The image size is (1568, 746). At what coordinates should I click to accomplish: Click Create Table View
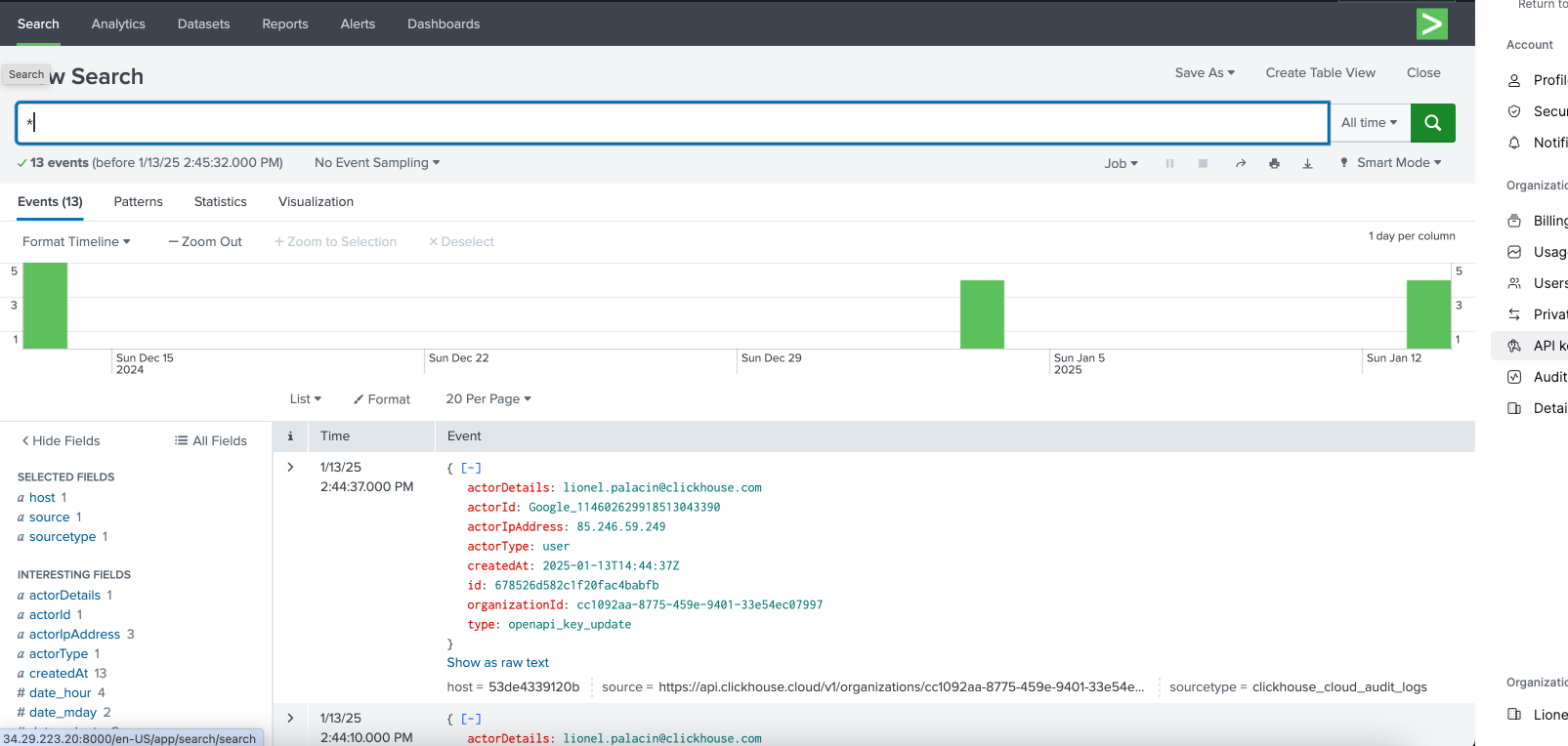(1320, 73)
